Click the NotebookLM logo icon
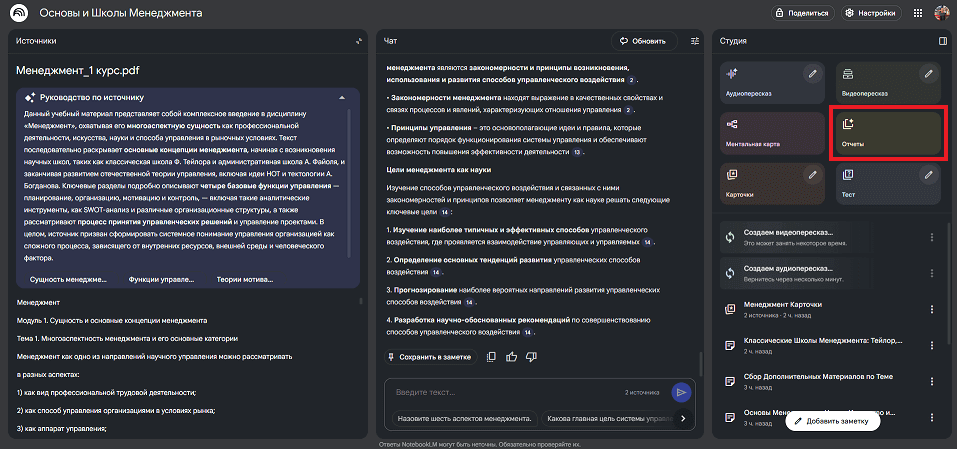This screenshot has width=957, height=449. point(20,13)
